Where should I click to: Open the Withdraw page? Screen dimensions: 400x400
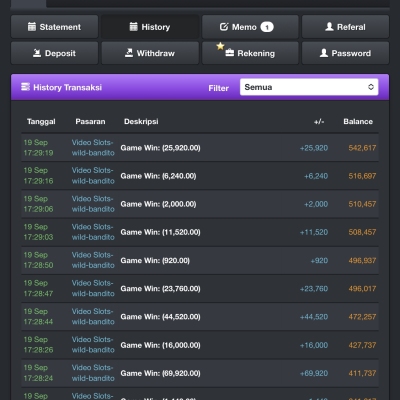pos(150,53)
